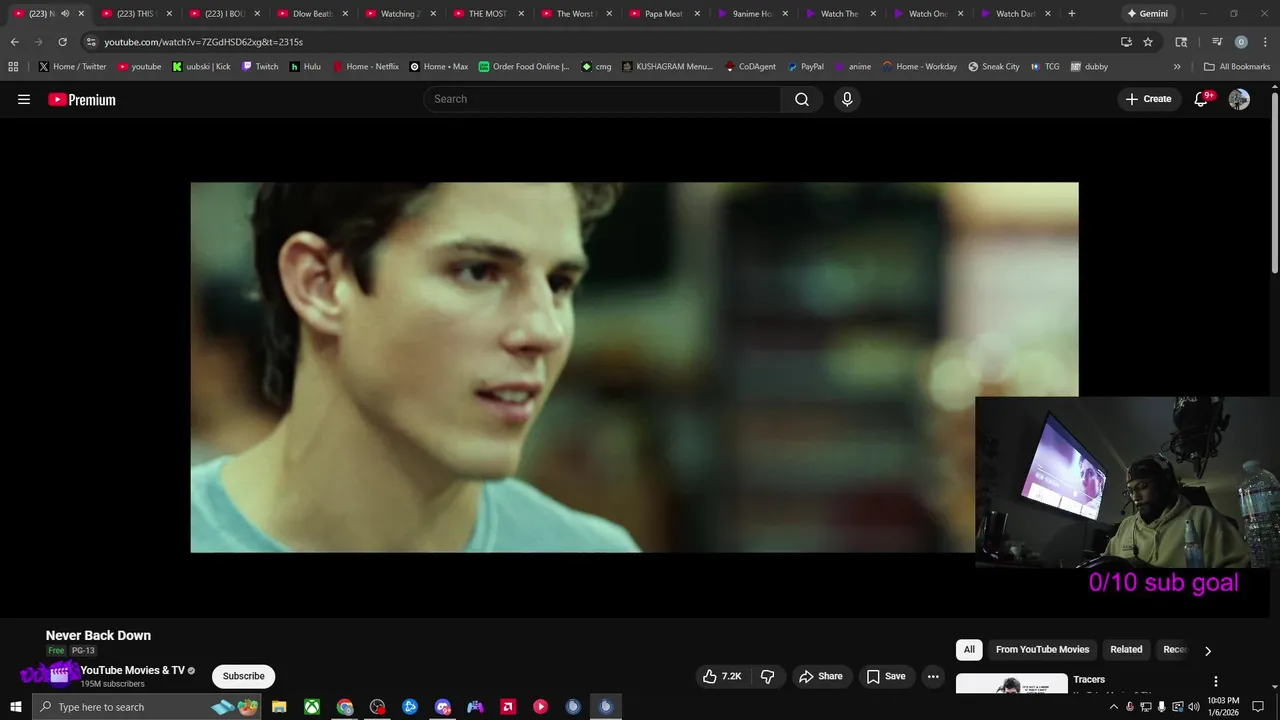Click the Create button
The image size is (1280, 720).
coord(1148,99)
